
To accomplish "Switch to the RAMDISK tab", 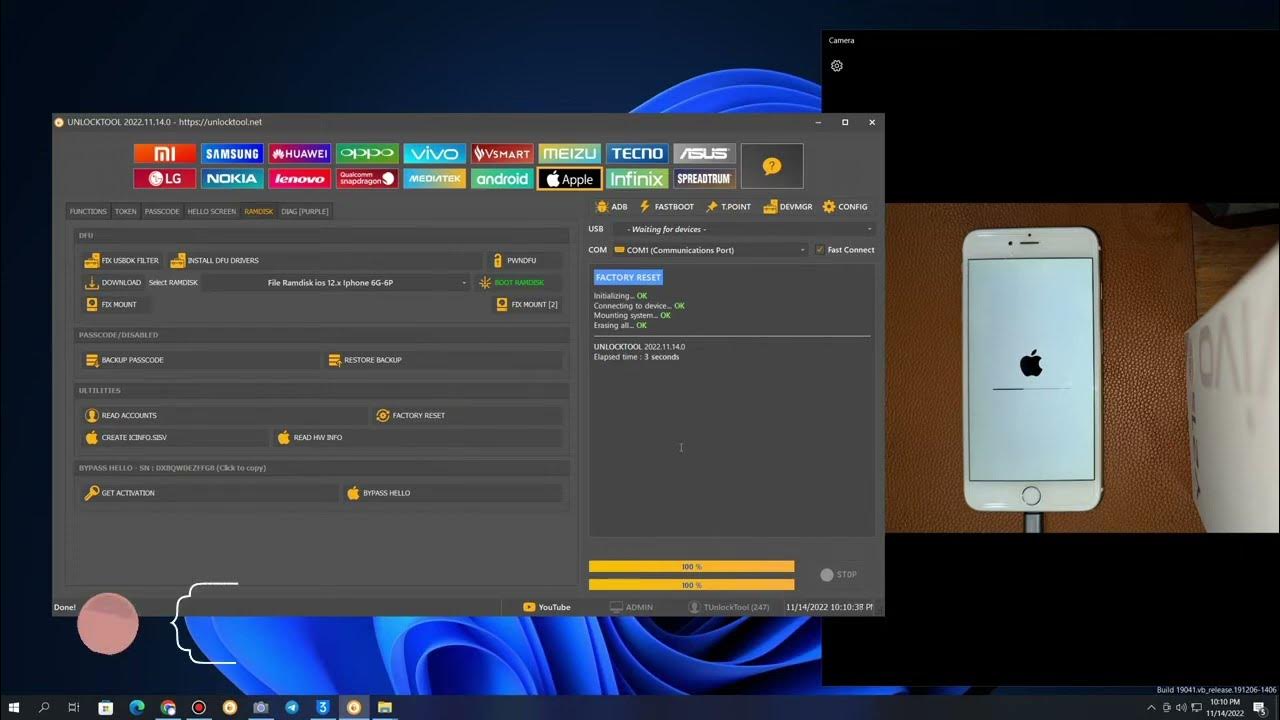I will [x=258, y=211].
